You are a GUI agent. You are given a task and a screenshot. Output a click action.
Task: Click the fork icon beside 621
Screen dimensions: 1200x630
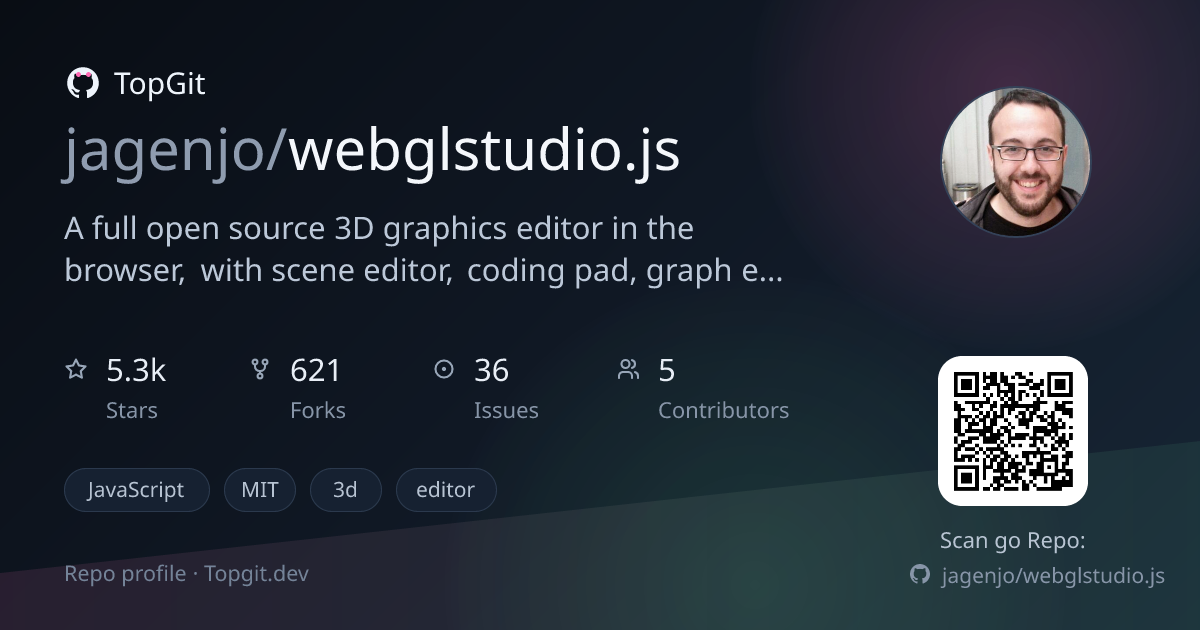[x=260, y=370]
